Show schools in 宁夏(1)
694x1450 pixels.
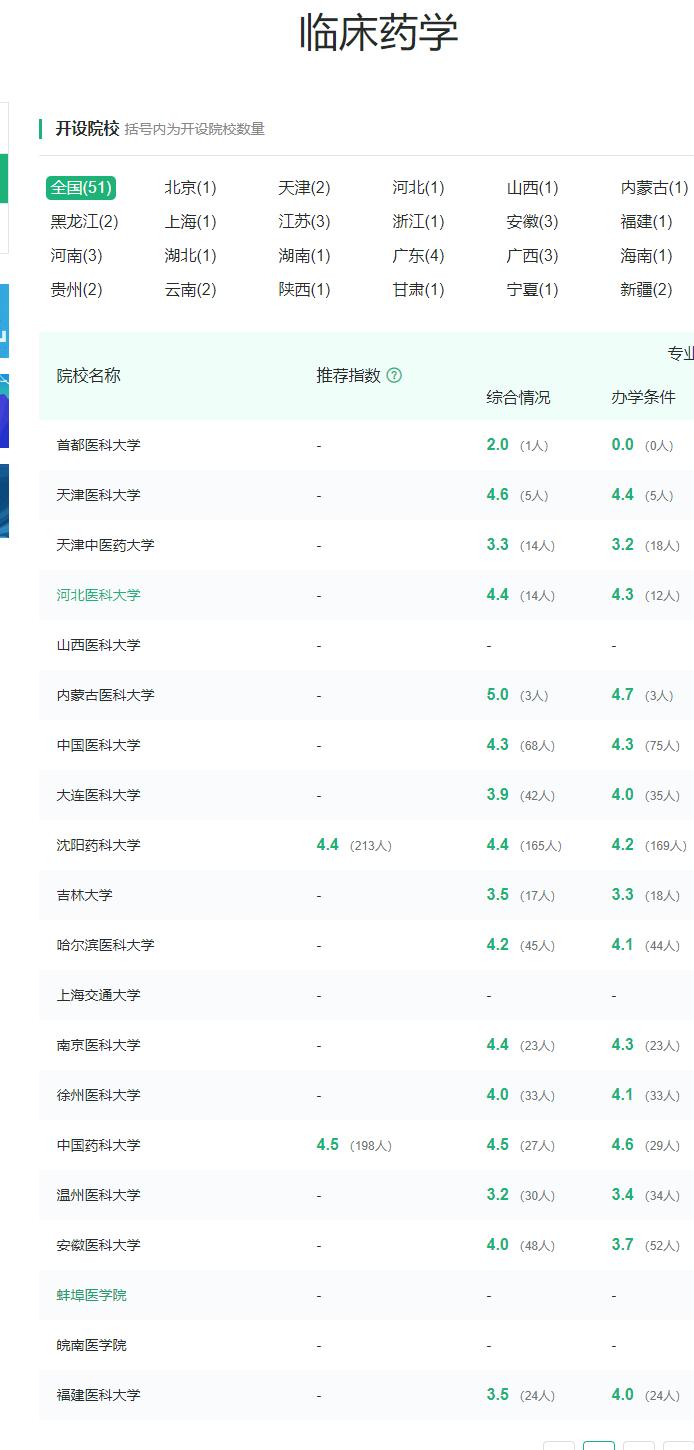pyautogui.click(x=532, y=290)
